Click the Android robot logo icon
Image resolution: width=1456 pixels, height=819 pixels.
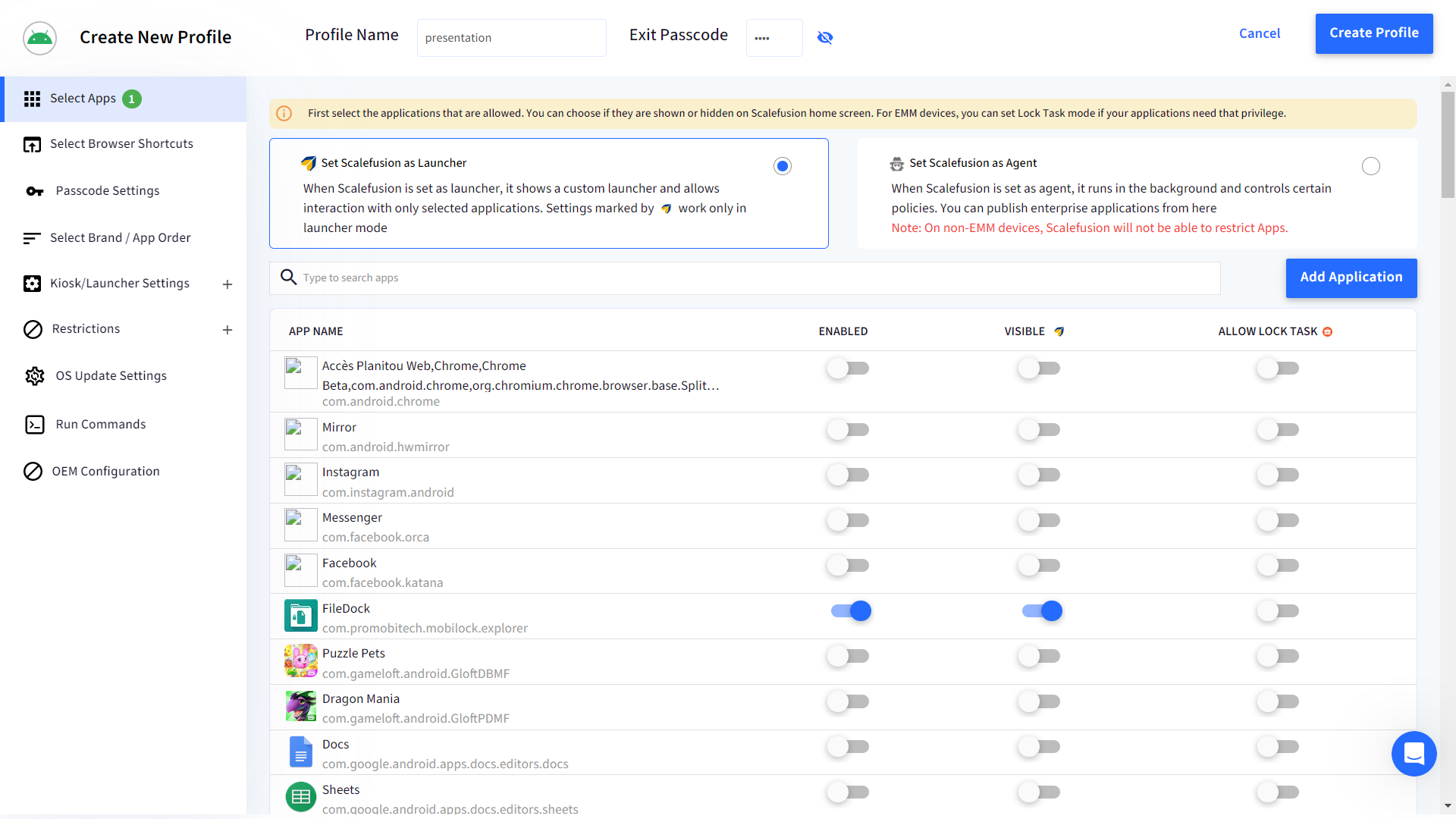(x=39, y=38)
